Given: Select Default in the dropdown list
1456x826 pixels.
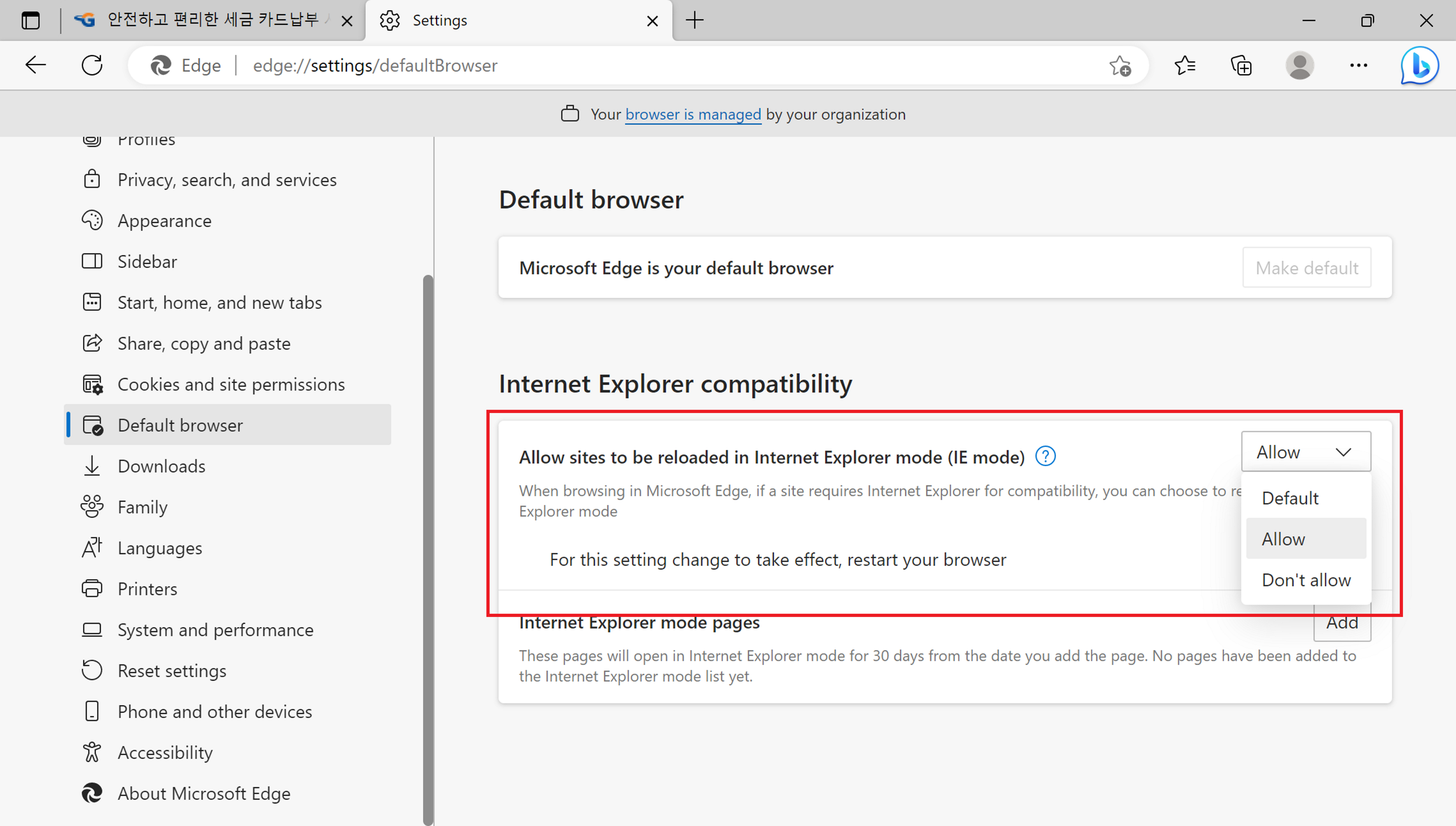Looking at the screenshot, I should coord(1290,498).
